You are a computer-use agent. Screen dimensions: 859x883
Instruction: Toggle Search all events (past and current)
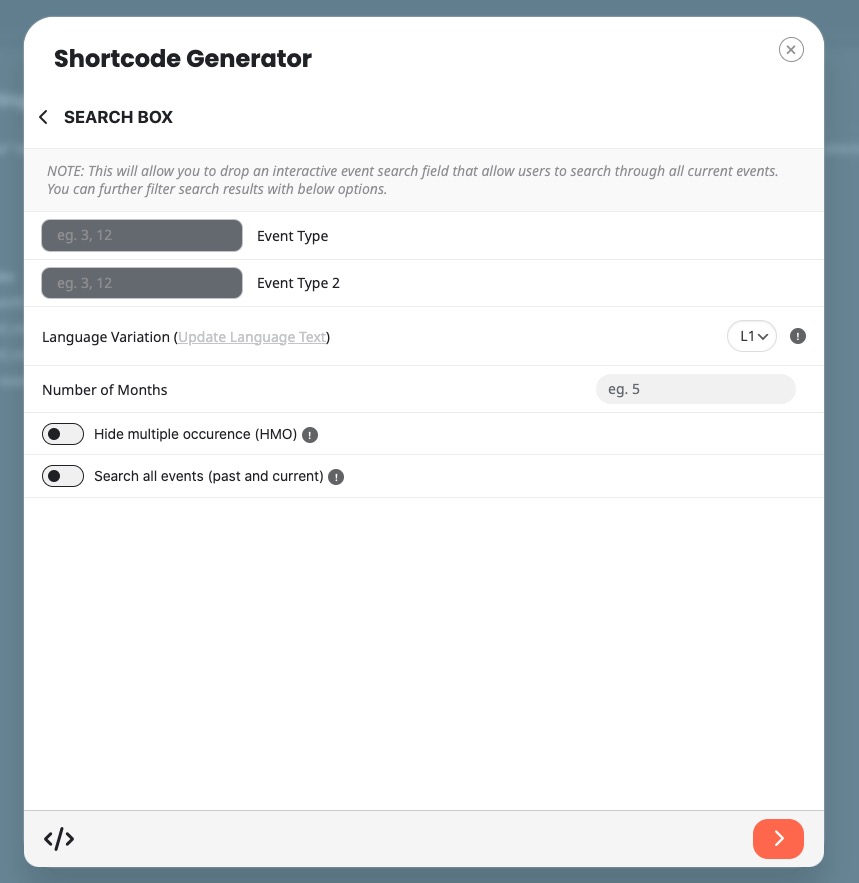click(63, 476)
